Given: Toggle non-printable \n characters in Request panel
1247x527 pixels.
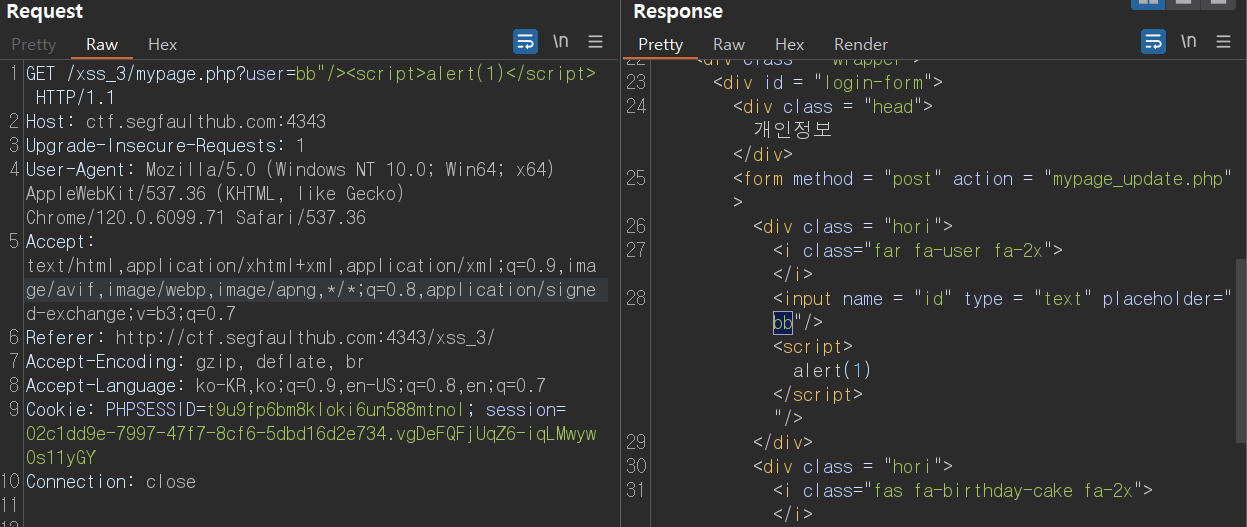Looking at the screenshot, I should coord(561,42).
